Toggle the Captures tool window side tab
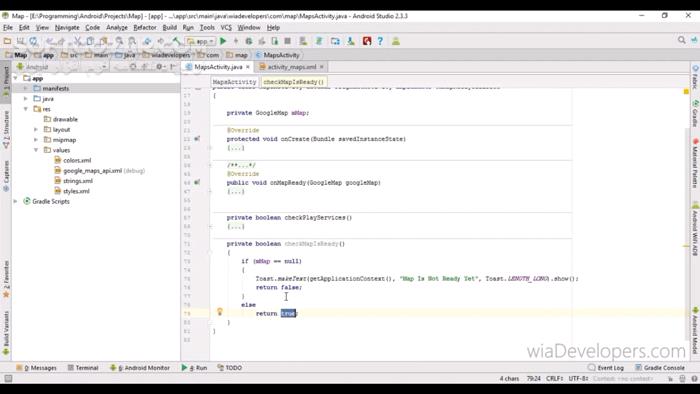The image size is (700, 394). click(x=6, y=176)
